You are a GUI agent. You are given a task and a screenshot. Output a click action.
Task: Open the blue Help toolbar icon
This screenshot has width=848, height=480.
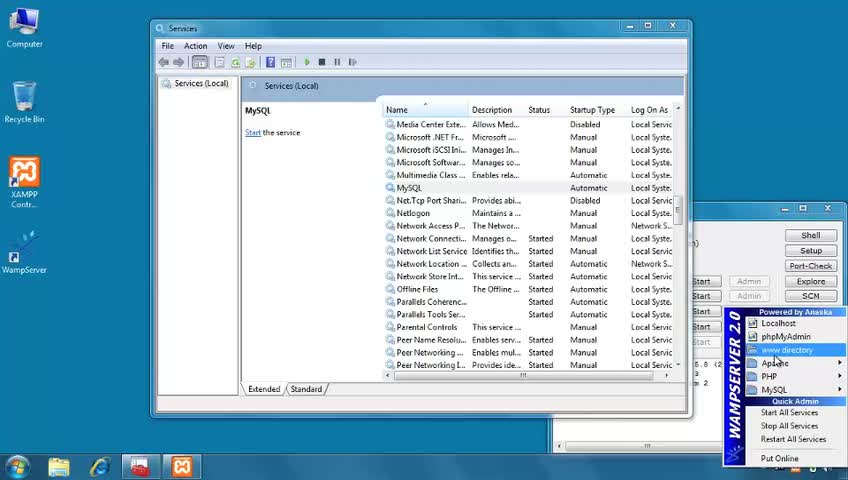[x=270, y=62]
